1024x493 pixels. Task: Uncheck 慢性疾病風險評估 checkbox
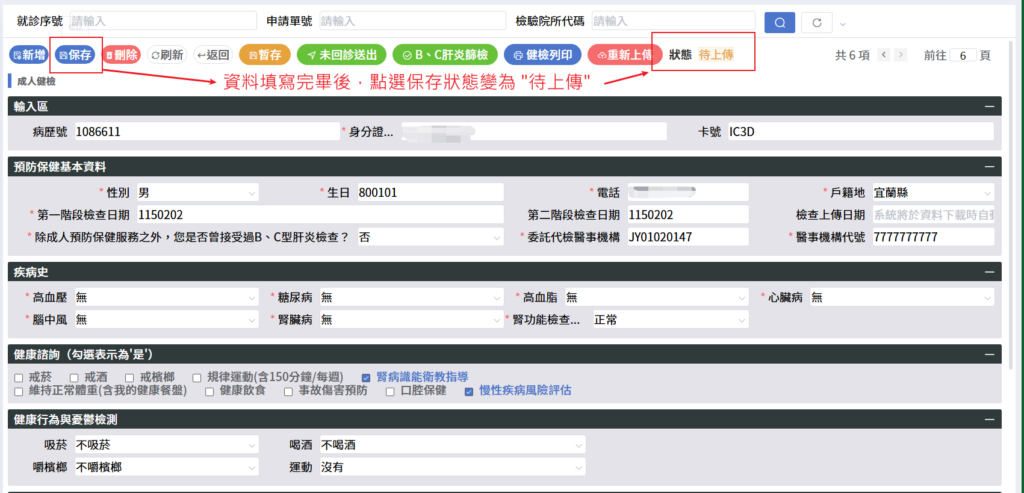469,391
